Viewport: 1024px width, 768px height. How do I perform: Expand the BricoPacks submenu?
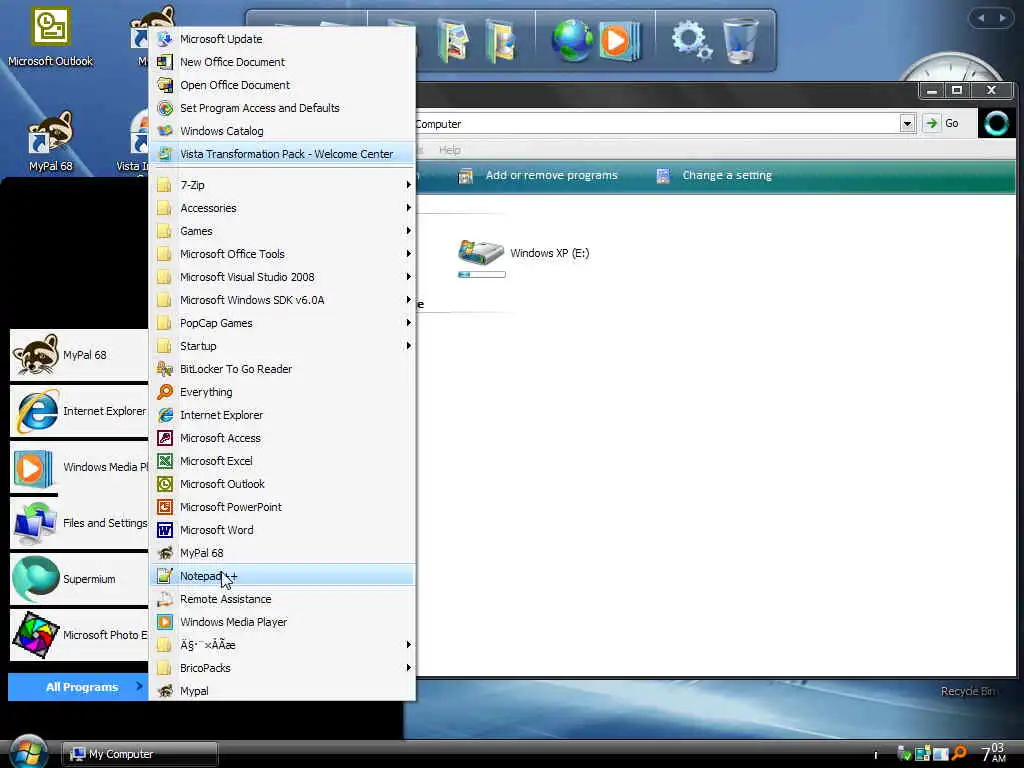[x=283, y=667]
